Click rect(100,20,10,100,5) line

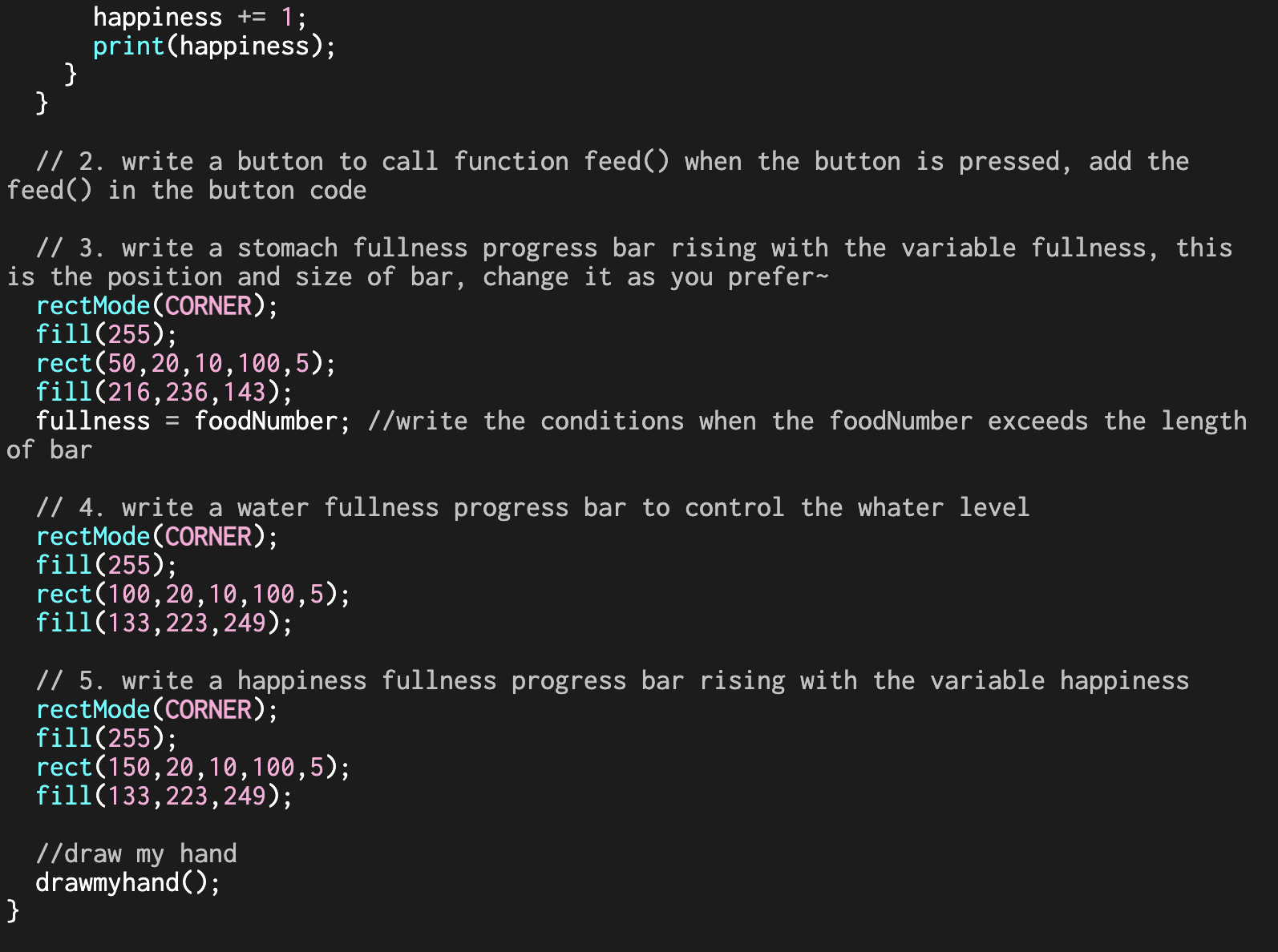(193, 594)
